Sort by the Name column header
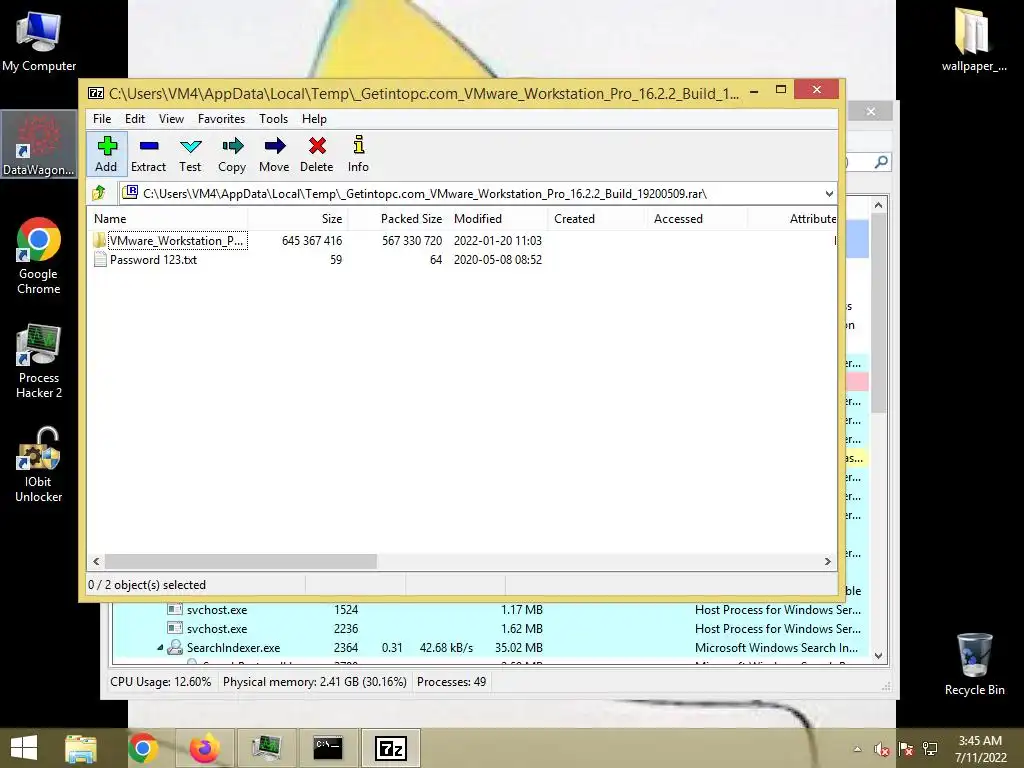 coord(167,219)
